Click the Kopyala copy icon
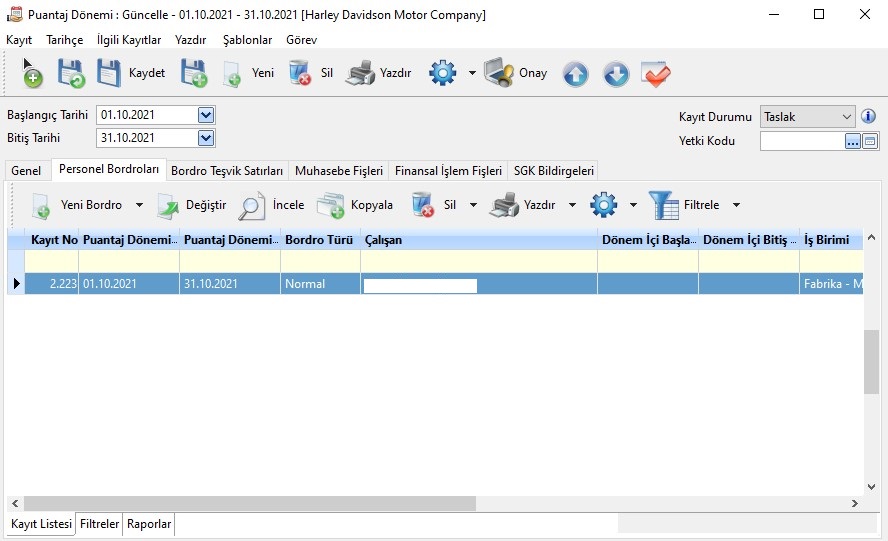 pyautogui.click(x=330, y=205)
